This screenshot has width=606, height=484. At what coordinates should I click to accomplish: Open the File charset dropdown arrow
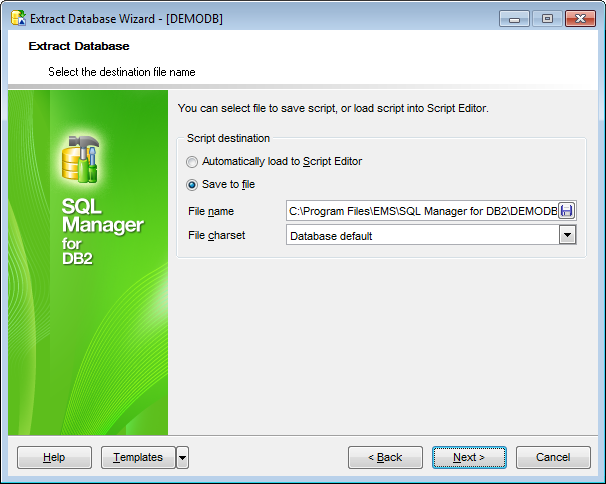[567, 235]
